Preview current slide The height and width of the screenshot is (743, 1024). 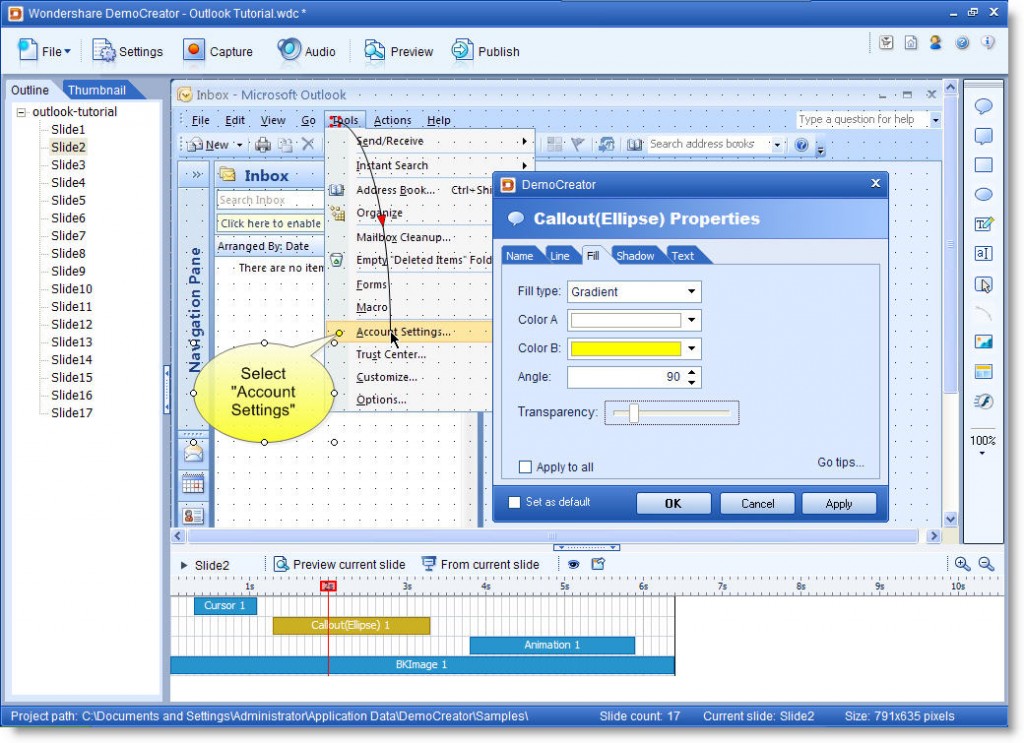pyautogui.click(x=340, y=564)
